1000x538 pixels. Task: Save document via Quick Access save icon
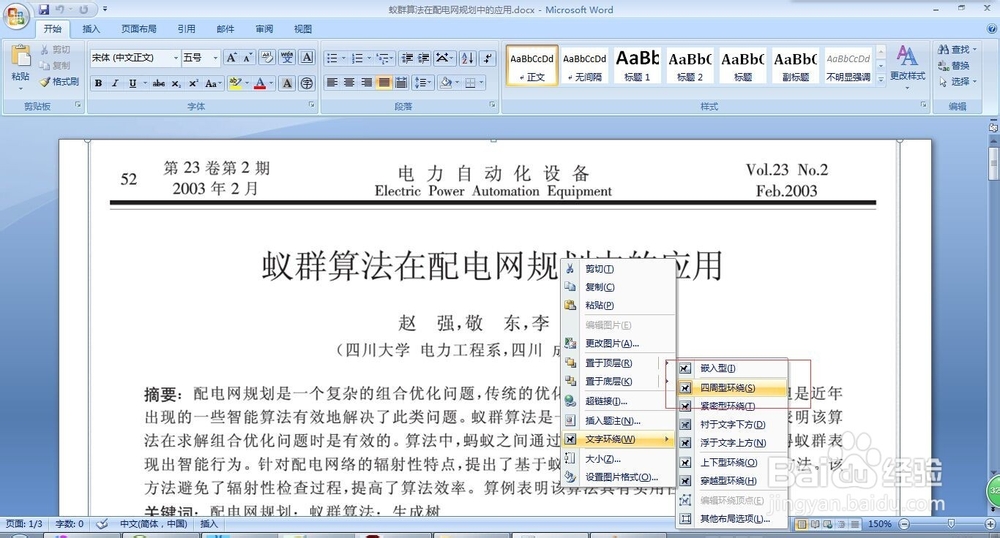[44, 10]
